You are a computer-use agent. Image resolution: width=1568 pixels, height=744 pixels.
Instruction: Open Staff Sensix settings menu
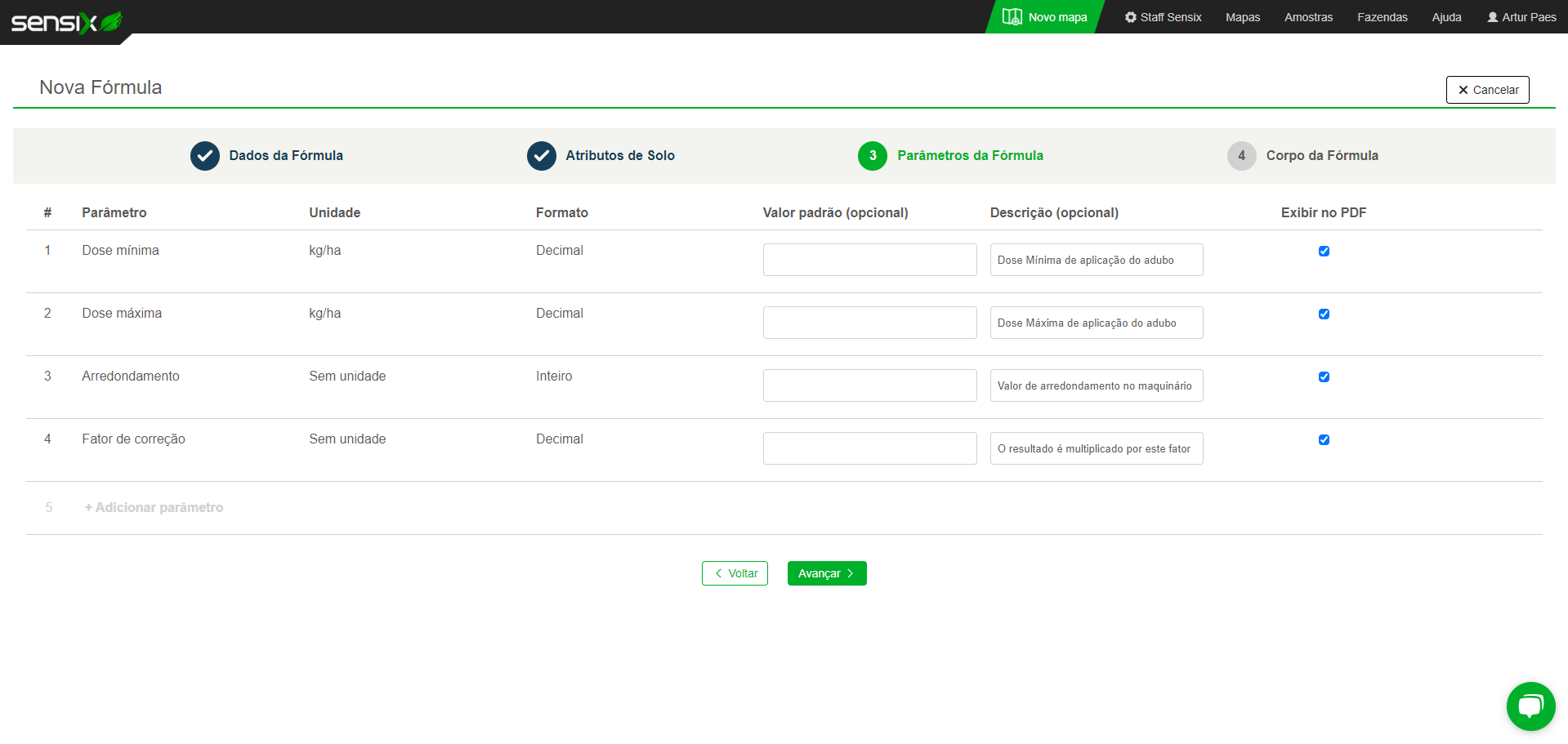tap(1163, 17)
